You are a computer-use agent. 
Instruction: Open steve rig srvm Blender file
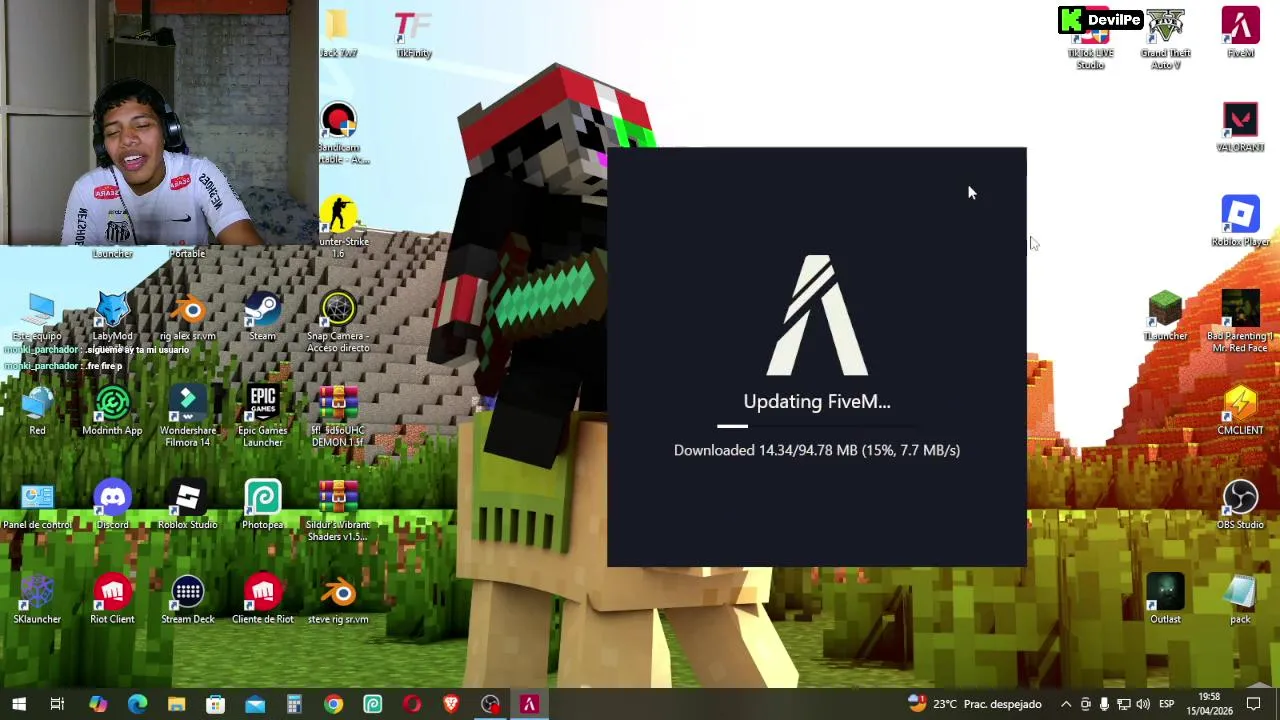pyautogui.click(x=338, y=600)
